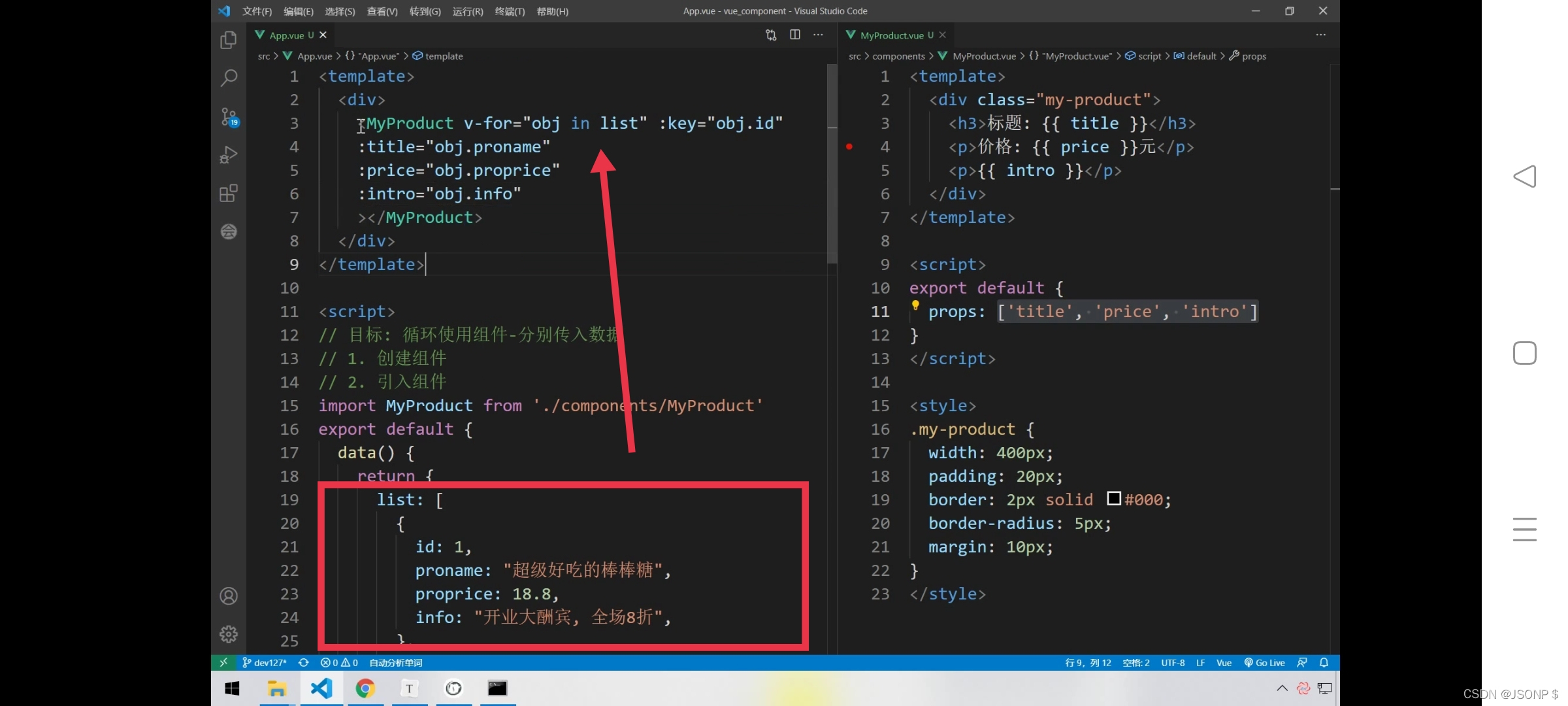Go to line via 行 9, 列 12 indicator

click(x=1088, y=662)
